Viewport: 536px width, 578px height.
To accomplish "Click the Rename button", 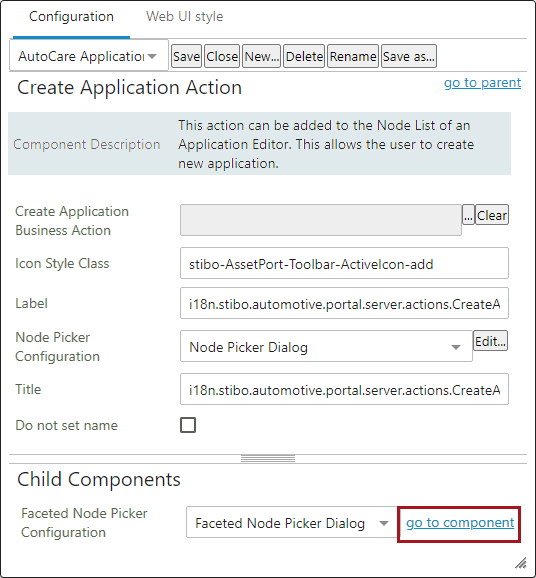I will pyautogui.click(x=353, y=56).
